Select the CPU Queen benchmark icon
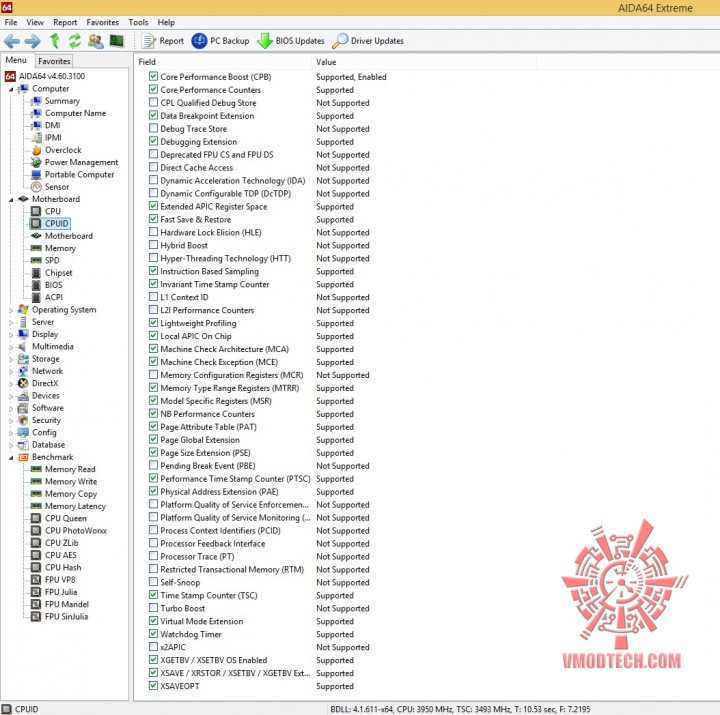The width and height of the screenshot is (720, 715). [36, 518]
